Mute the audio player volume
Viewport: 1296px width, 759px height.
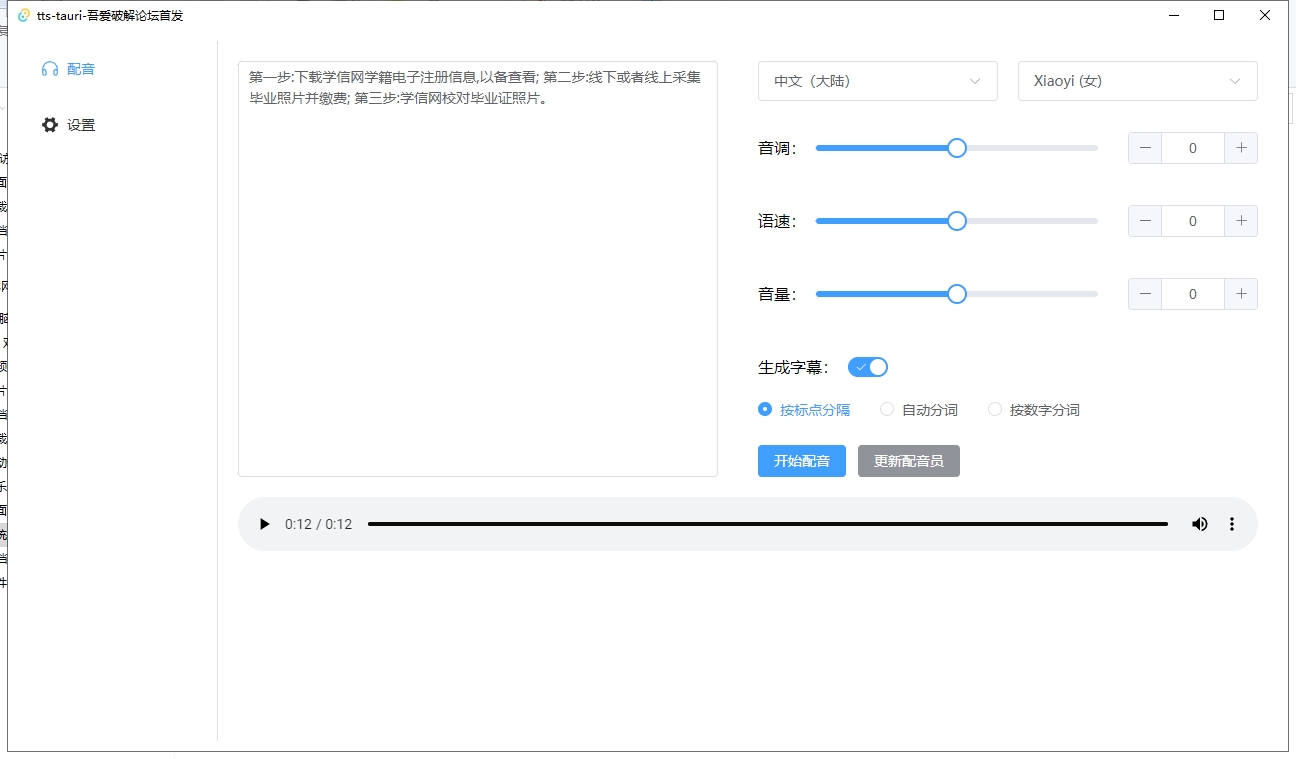point(1199,523)
